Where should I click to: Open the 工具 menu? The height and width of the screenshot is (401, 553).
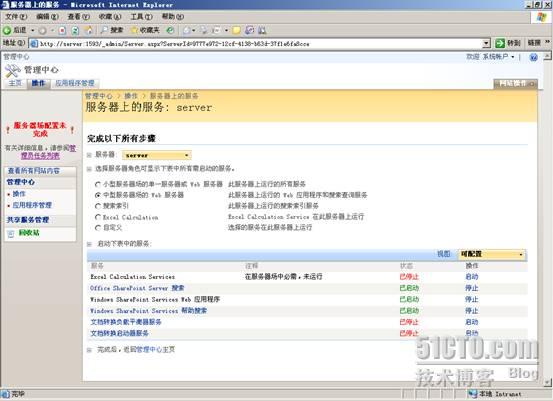141,17
